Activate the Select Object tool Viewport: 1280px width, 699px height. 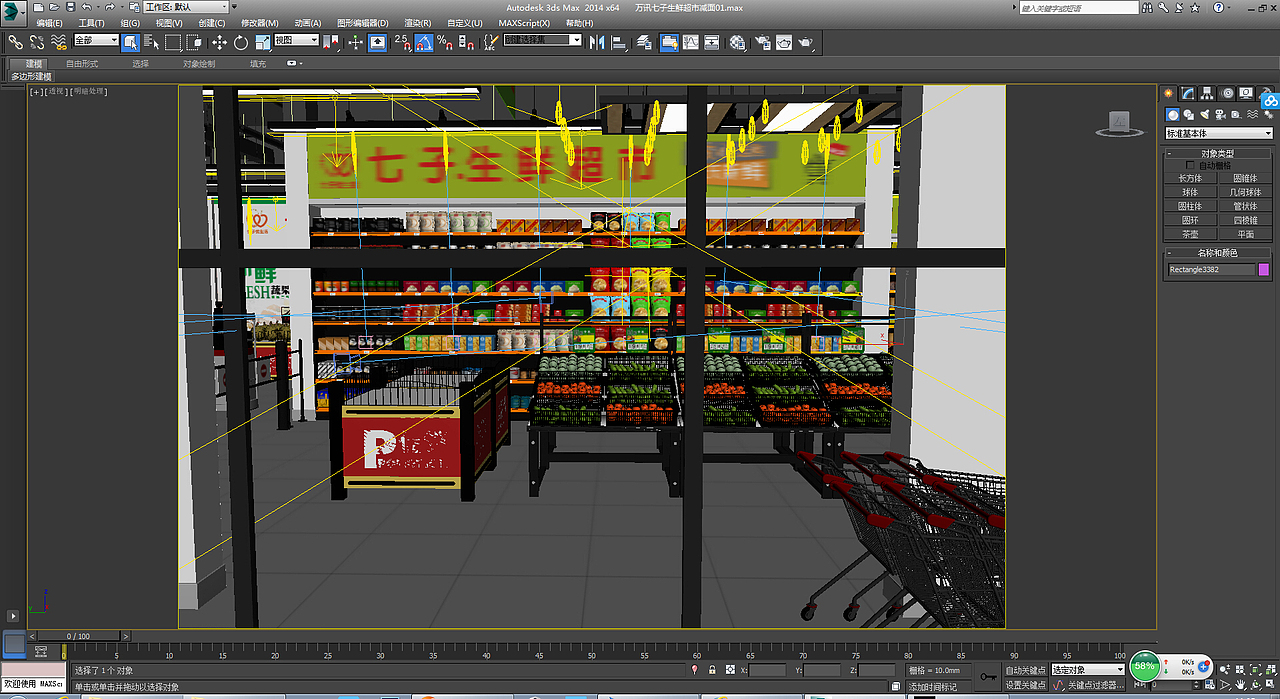[x=130, y=42]
